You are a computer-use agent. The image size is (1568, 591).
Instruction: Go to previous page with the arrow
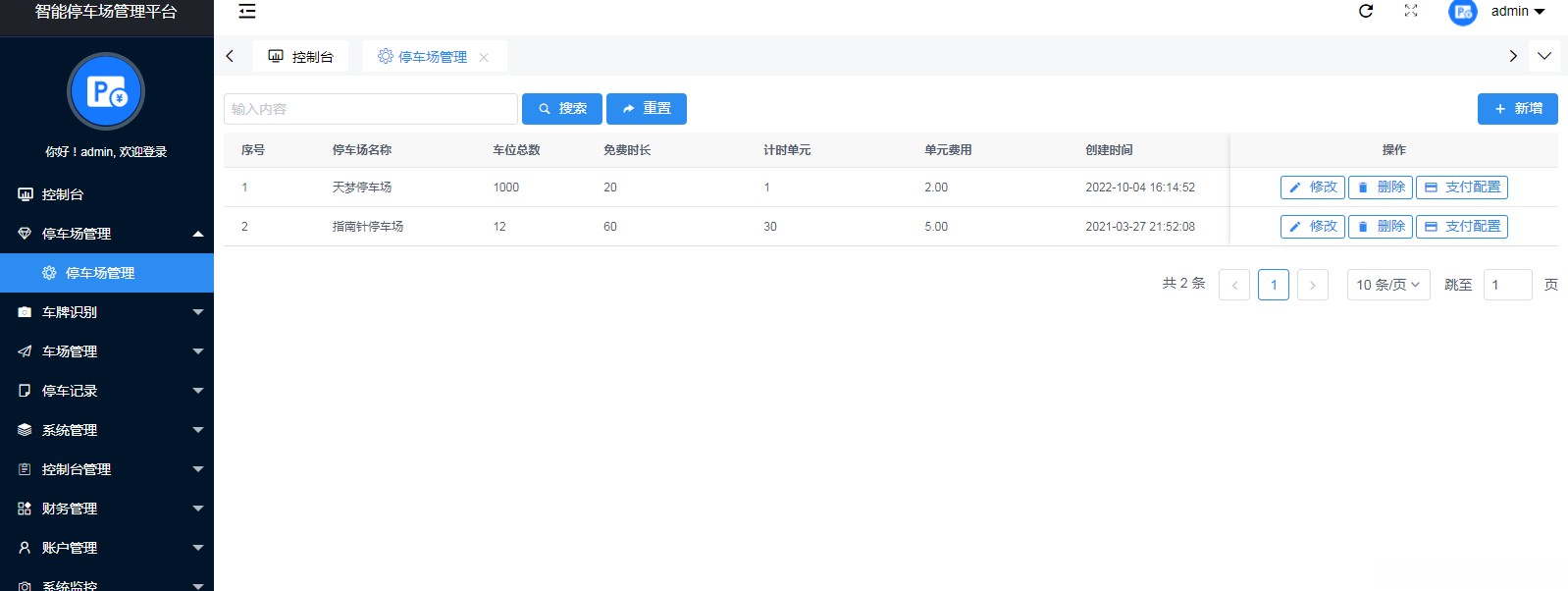pyautogui.click(x=1234, y=285)
